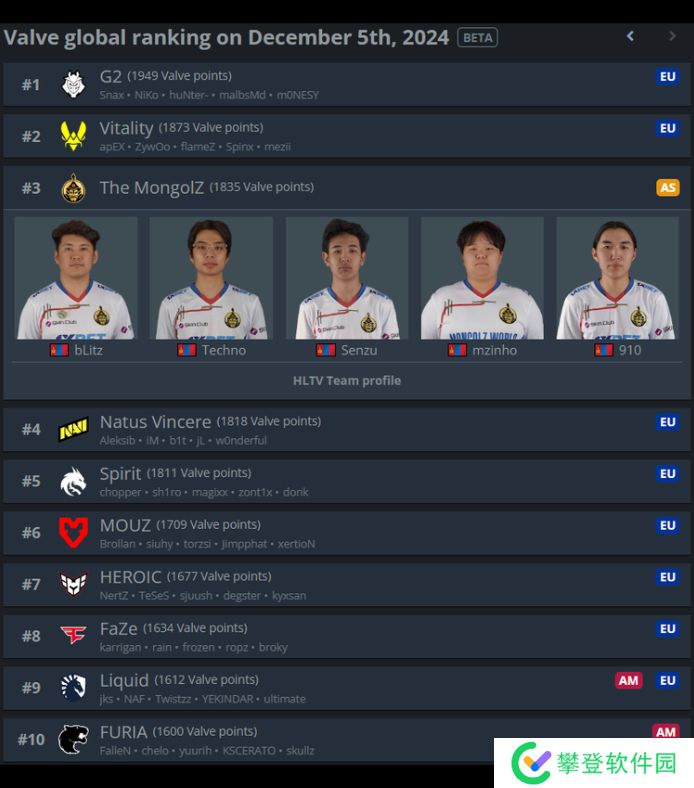The height and width of the screenshot is (788, 694).
Task: Click the HEROIC team logo
Action: (73, 584)
